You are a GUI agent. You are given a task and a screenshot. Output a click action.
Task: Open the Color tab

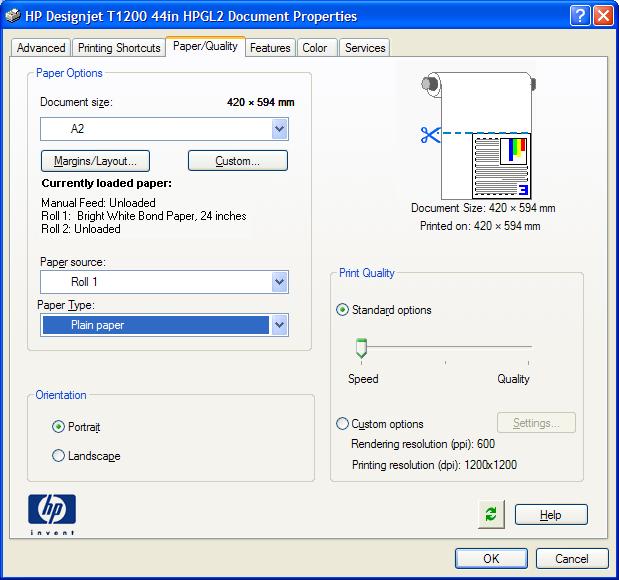pyautogui.click(x=315, y=48)
